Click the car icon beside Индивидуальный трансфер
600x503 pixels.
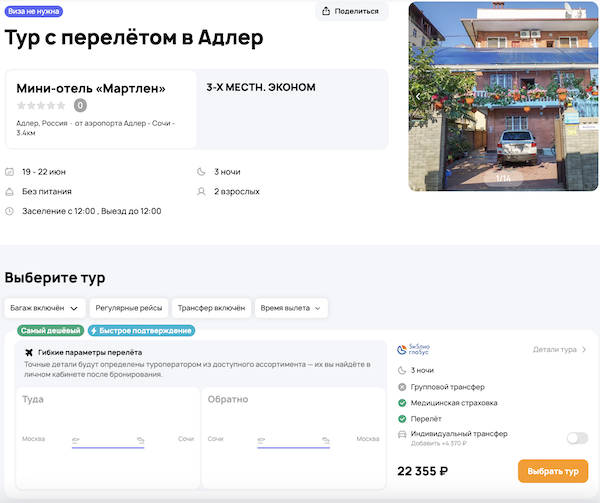pos(401,434)
